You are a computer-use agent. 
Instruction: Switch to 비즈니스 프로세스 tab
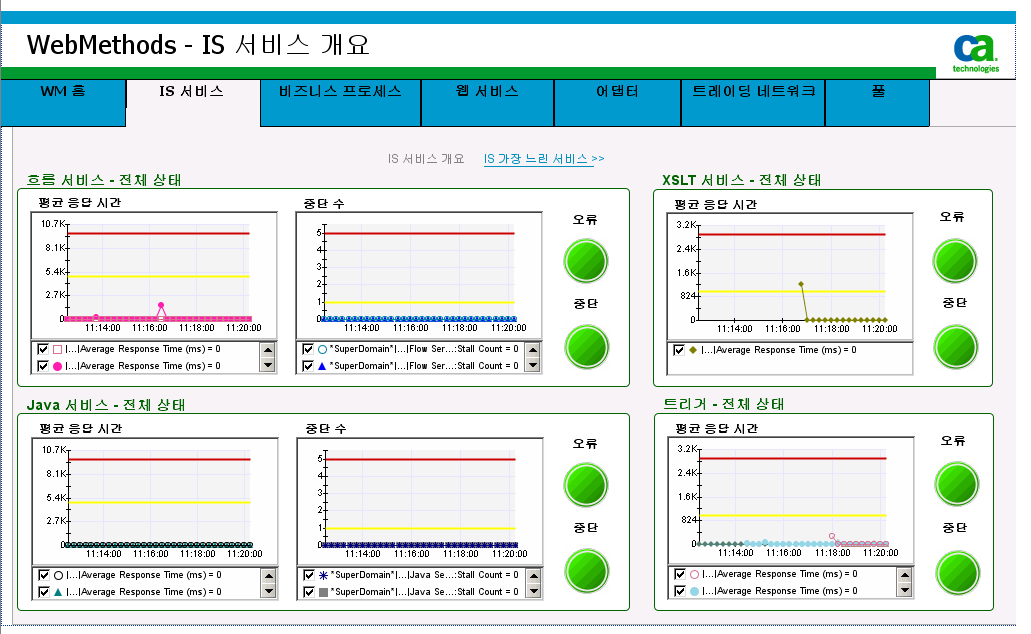point(341,103)
